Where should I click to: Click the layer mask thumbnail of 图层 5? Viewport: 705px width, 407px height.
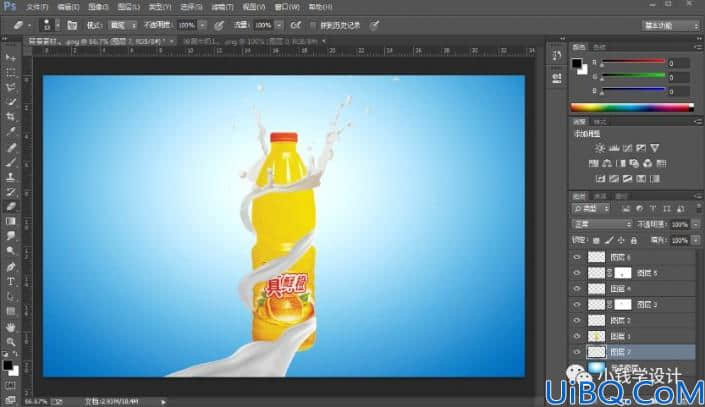click(623, 273)
